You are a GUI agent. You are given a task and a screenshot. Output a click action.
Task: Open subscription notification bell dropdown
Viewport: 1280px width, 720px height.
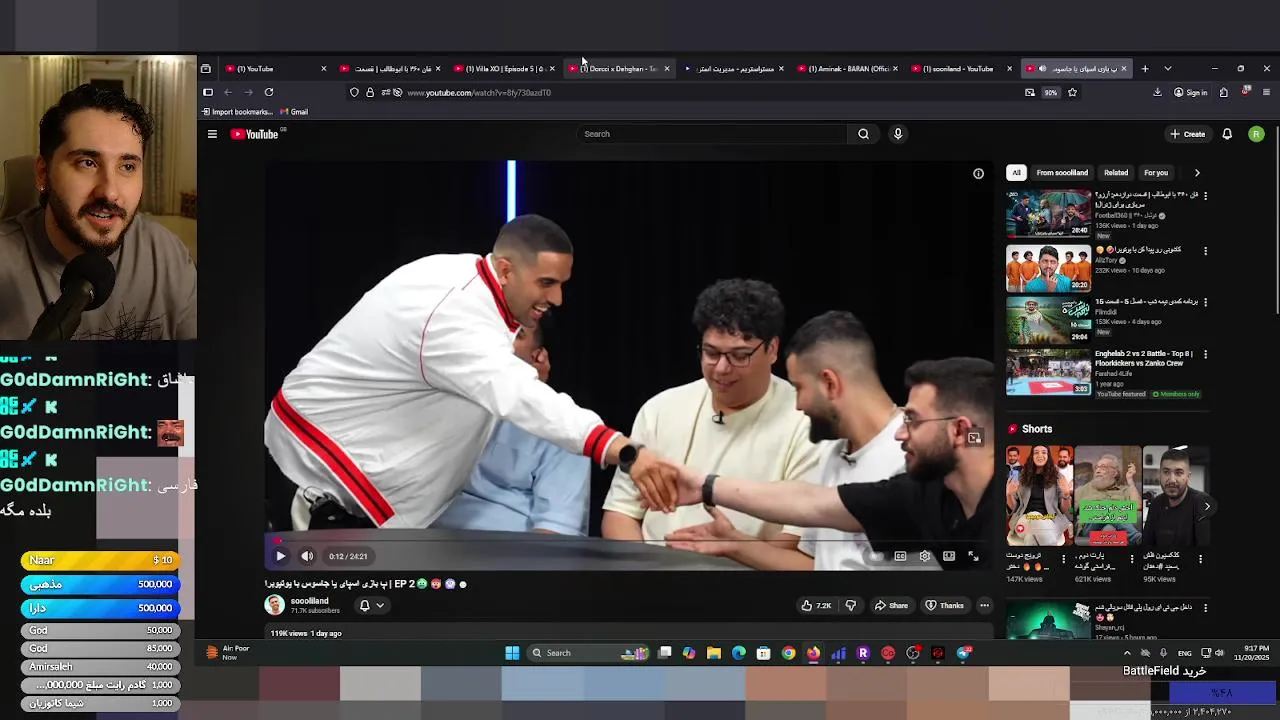click(x=371, y=605)
